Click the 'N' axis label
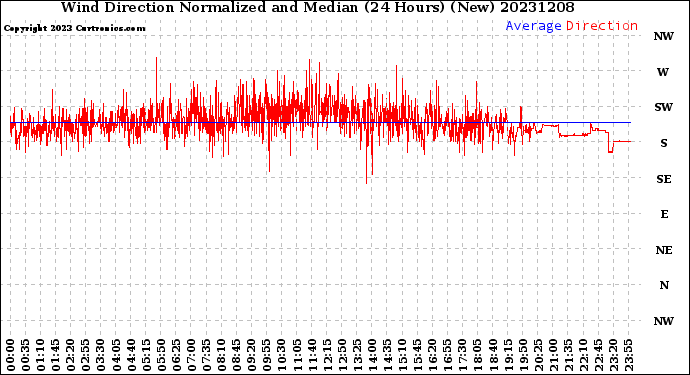 pyautogui.click(x=664, y=285)
